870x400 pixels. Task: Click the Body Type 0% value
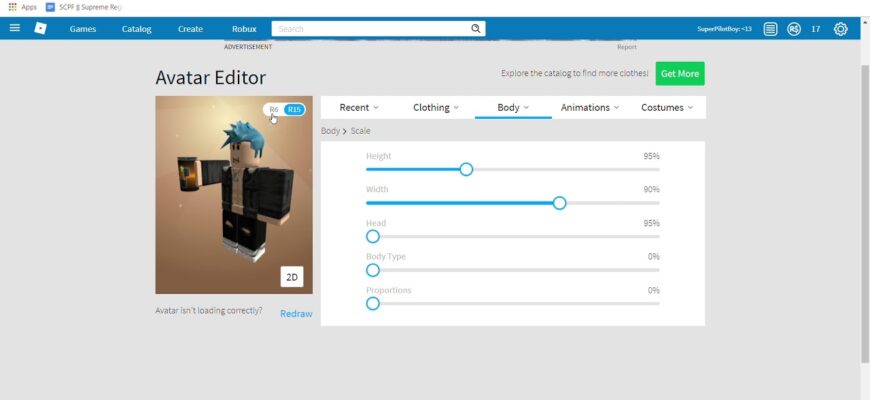pos(654,256)
